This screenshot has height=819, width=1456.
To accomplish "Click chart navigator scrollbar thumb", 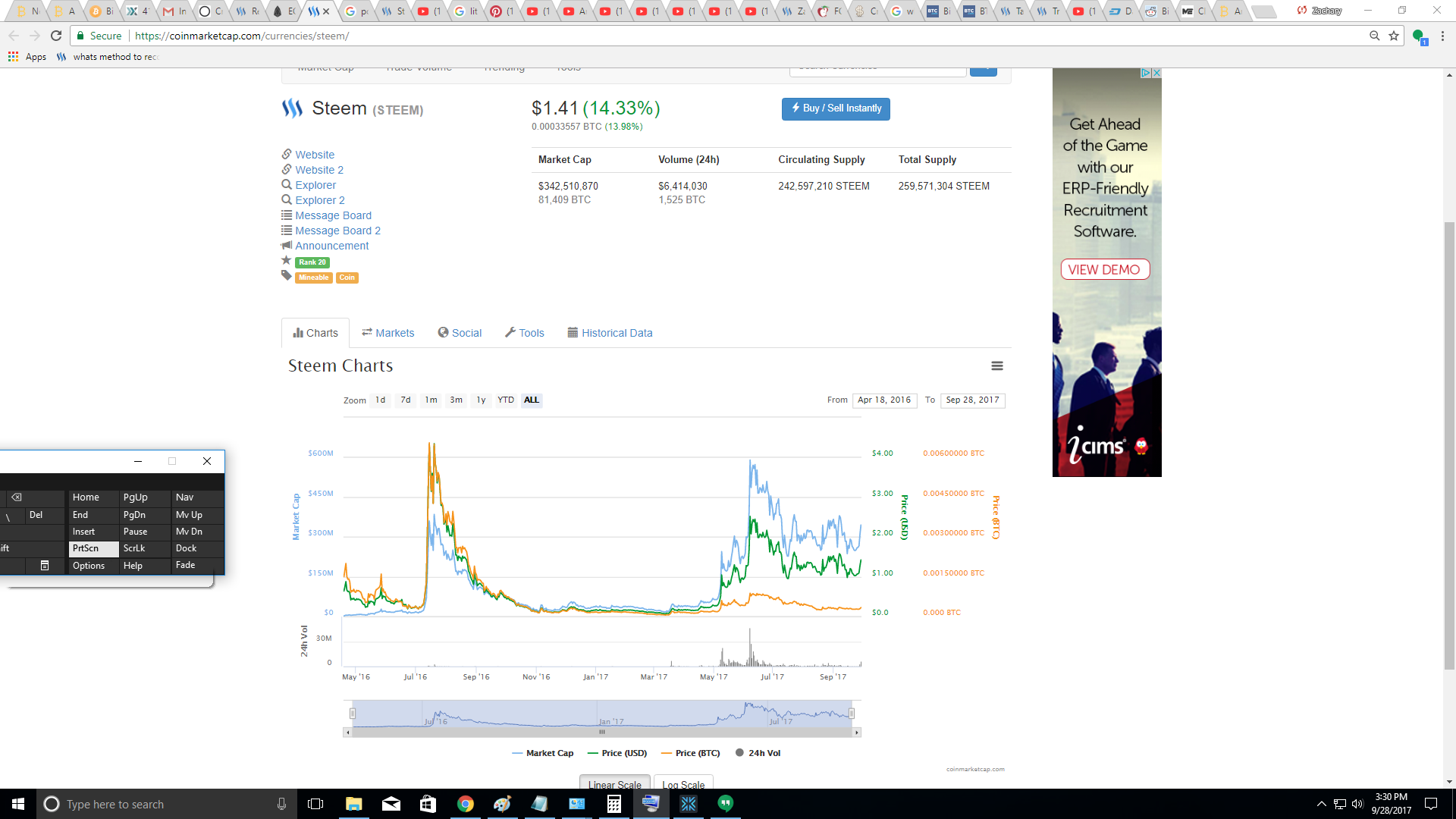I will 602,733.
